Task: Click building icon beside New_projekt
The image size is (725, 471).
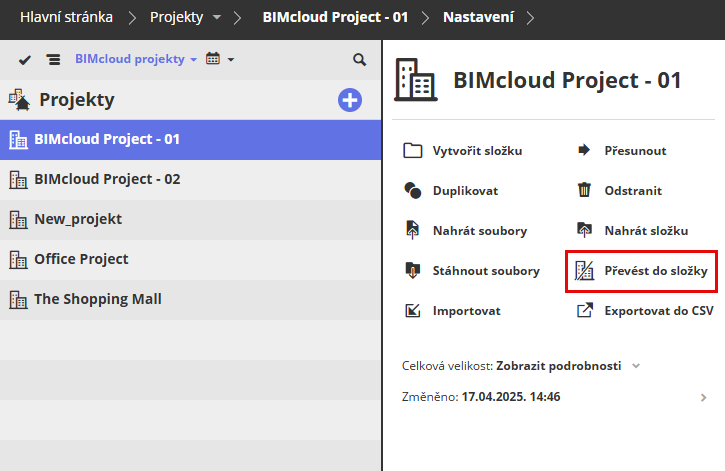Action: click(18, 220)
